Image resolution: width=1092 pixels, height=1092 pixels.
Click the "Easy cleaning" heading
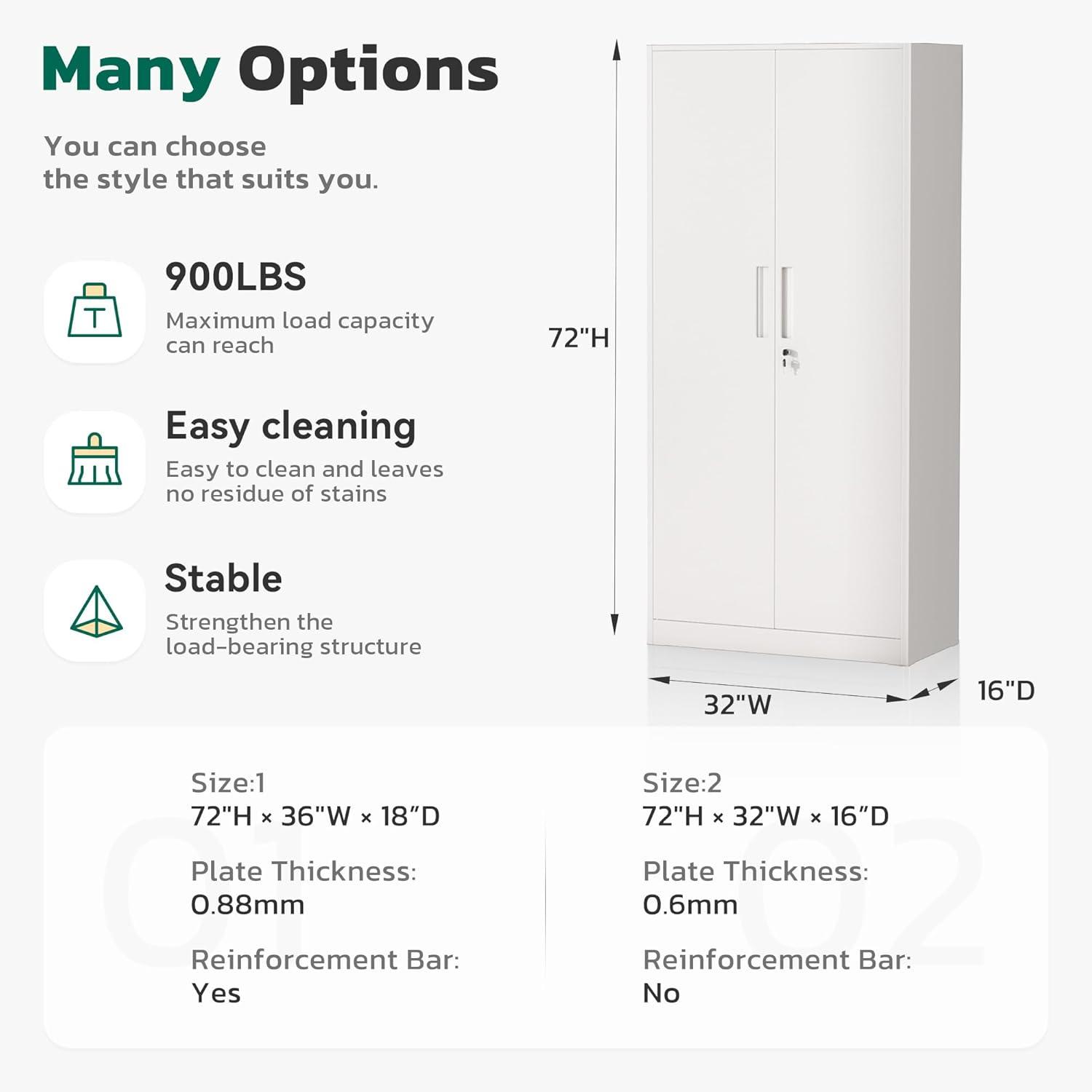pos(290,426)
